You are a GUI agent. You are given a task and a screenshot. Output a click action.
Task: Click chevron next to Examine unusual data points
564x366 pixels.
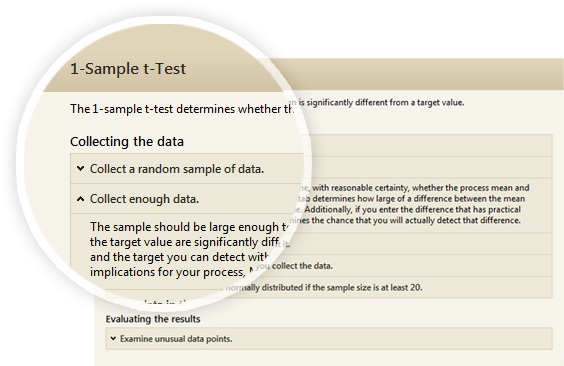(113, 338)
